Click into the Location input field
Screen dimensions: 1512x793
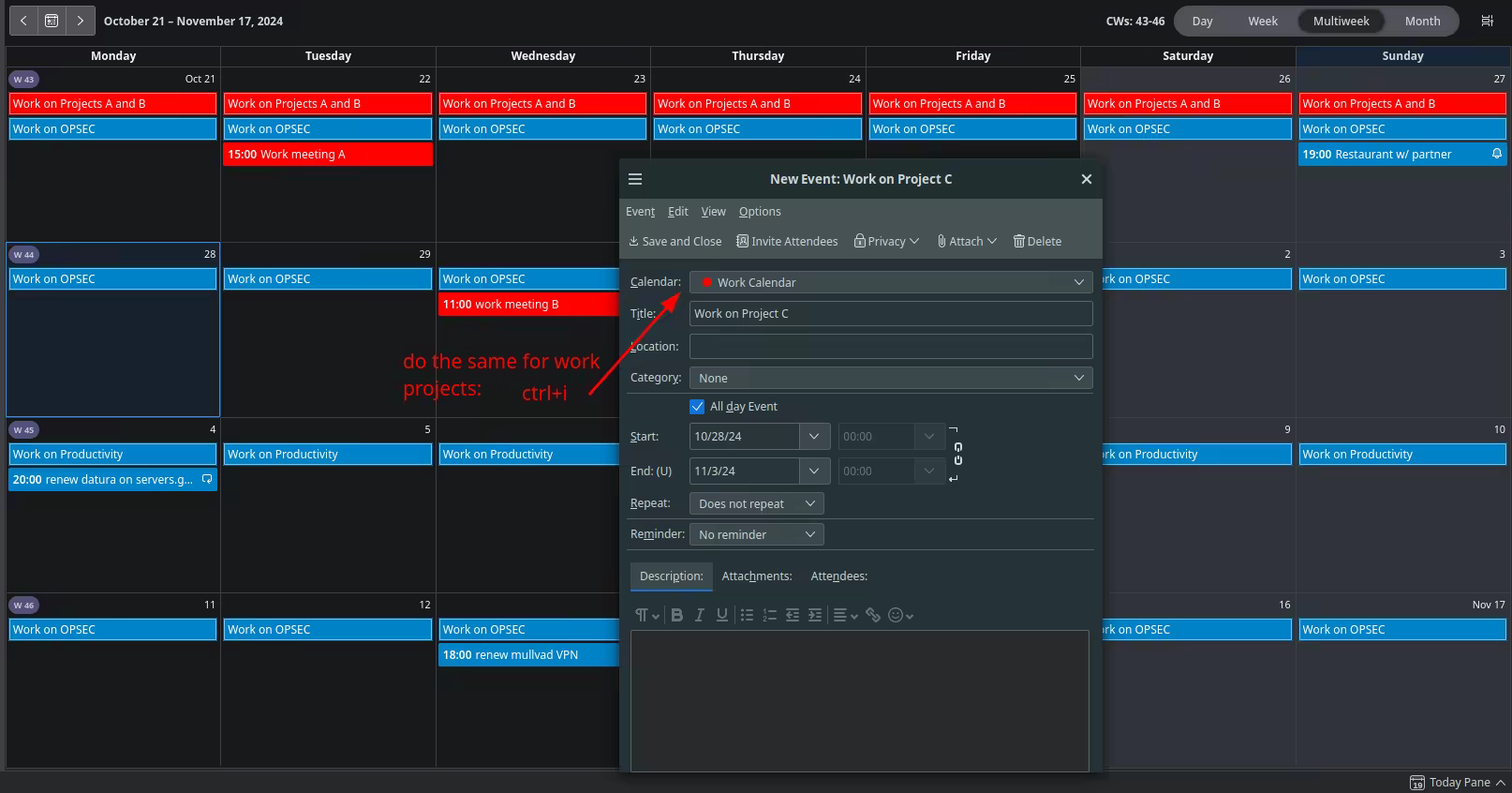point(890,346)
